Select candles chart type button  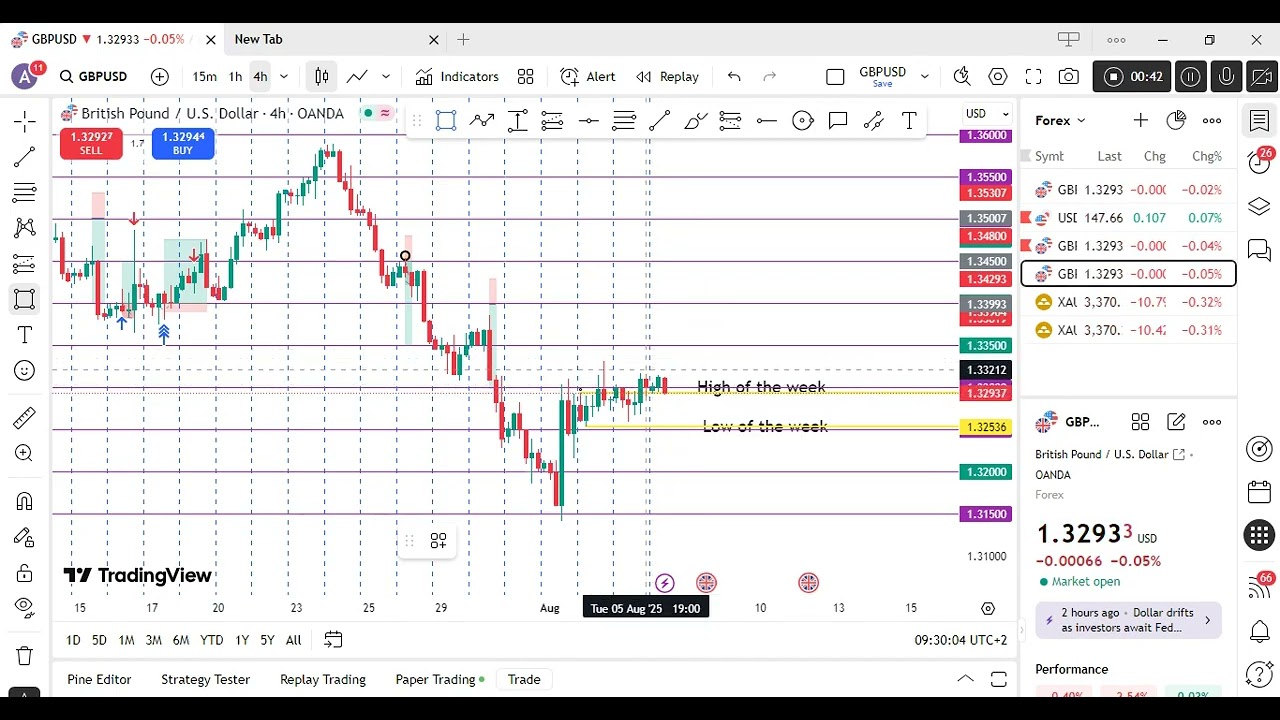(x=321, y=77)
